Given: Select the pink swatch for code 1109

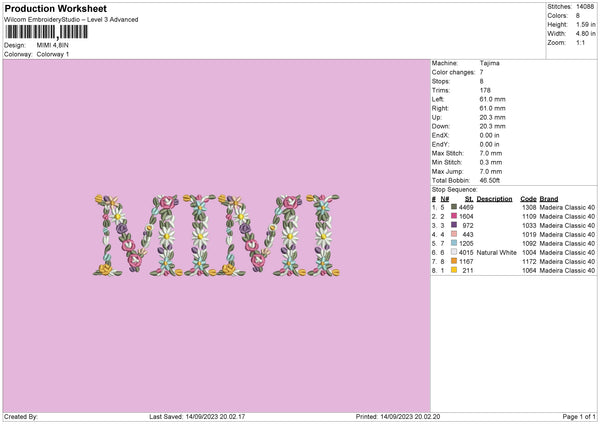Looking at the screenshot, I should (454, 216).
